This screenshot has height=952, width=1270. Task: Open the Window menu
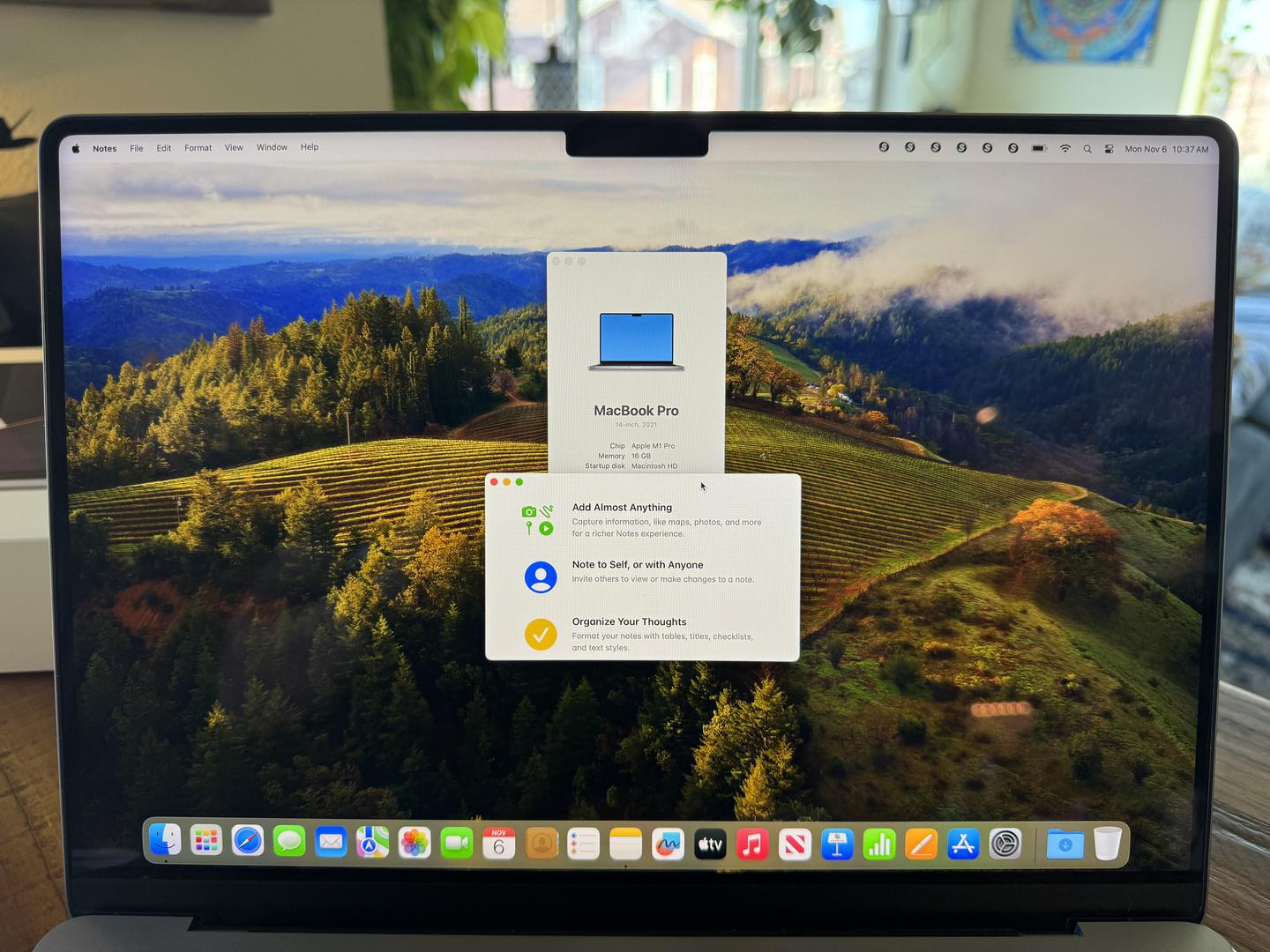[272, 147]
